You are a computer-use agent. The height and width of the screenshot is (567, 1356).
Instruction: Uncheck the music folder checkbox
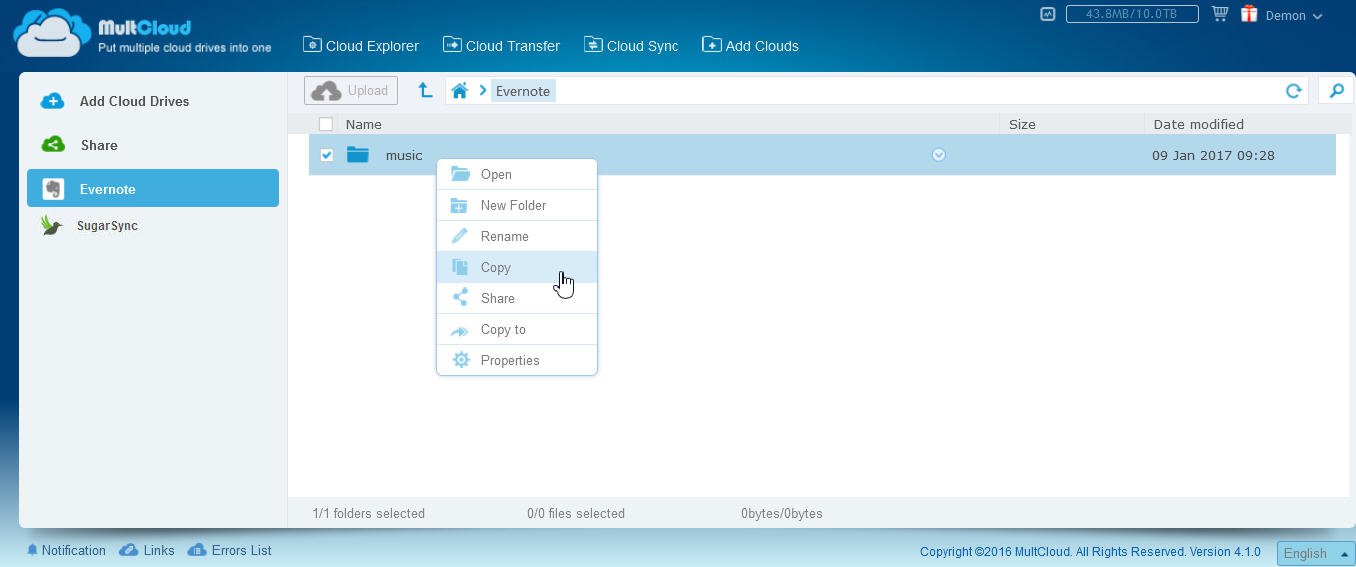point(326,155)
